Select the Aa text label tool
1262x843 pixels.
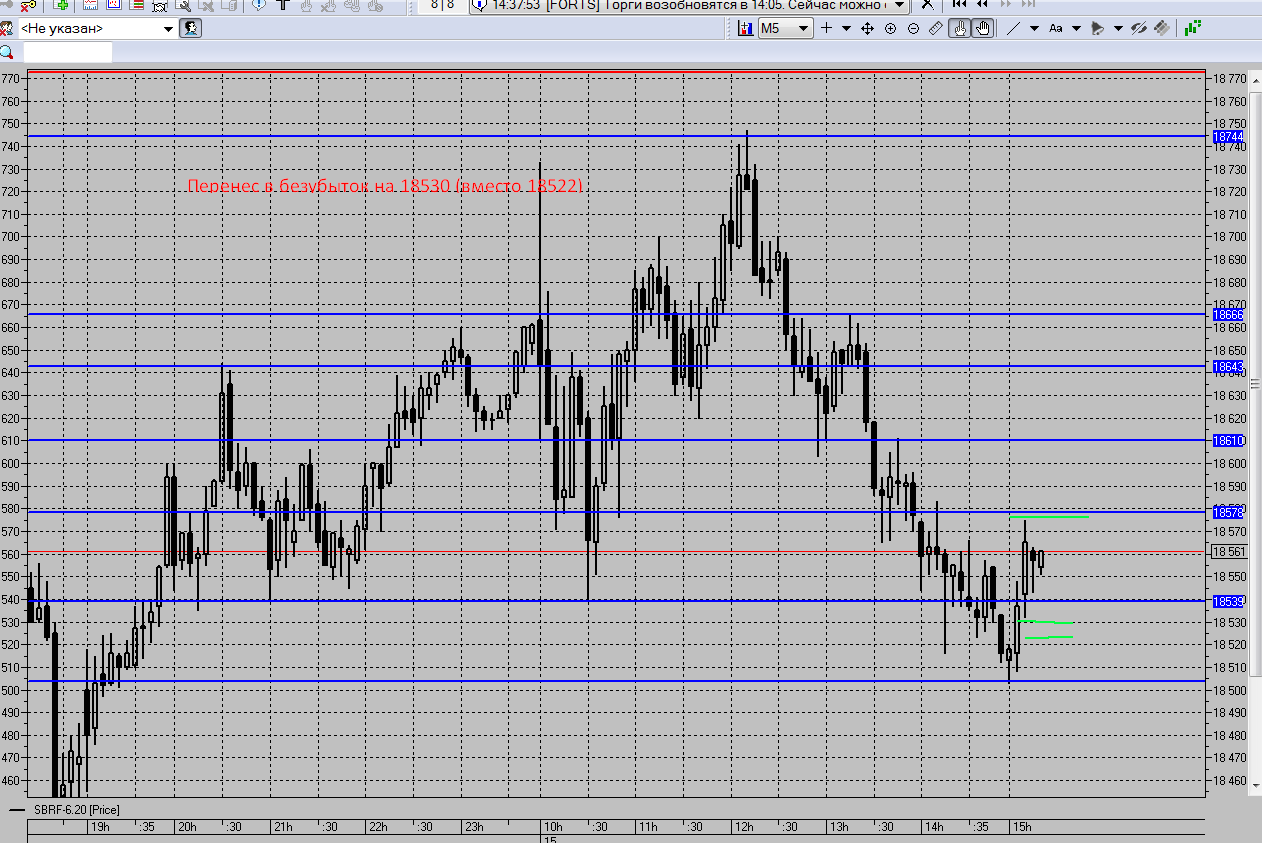[x=1055, y=28]
